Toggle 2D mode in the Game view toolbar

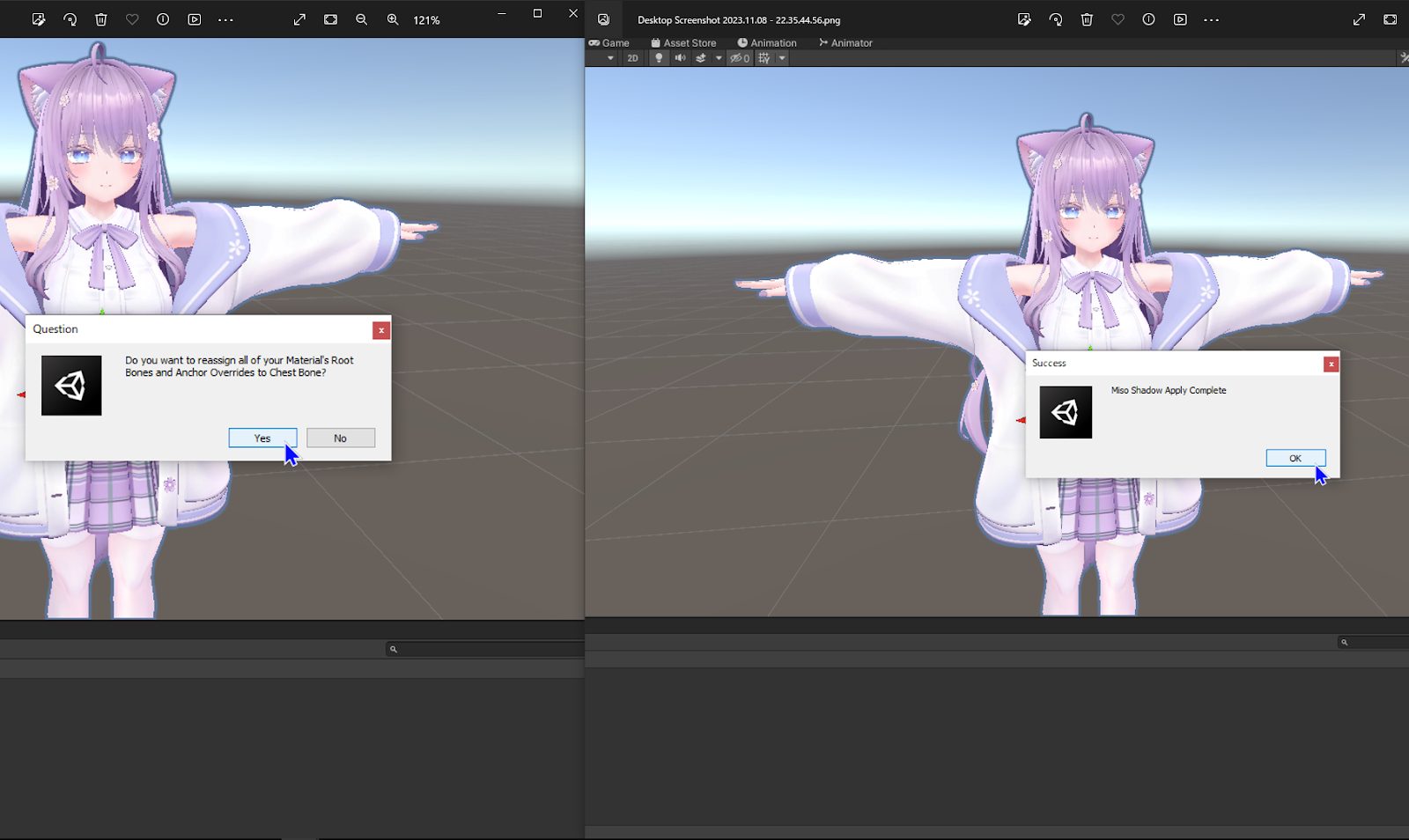[632, 58]
